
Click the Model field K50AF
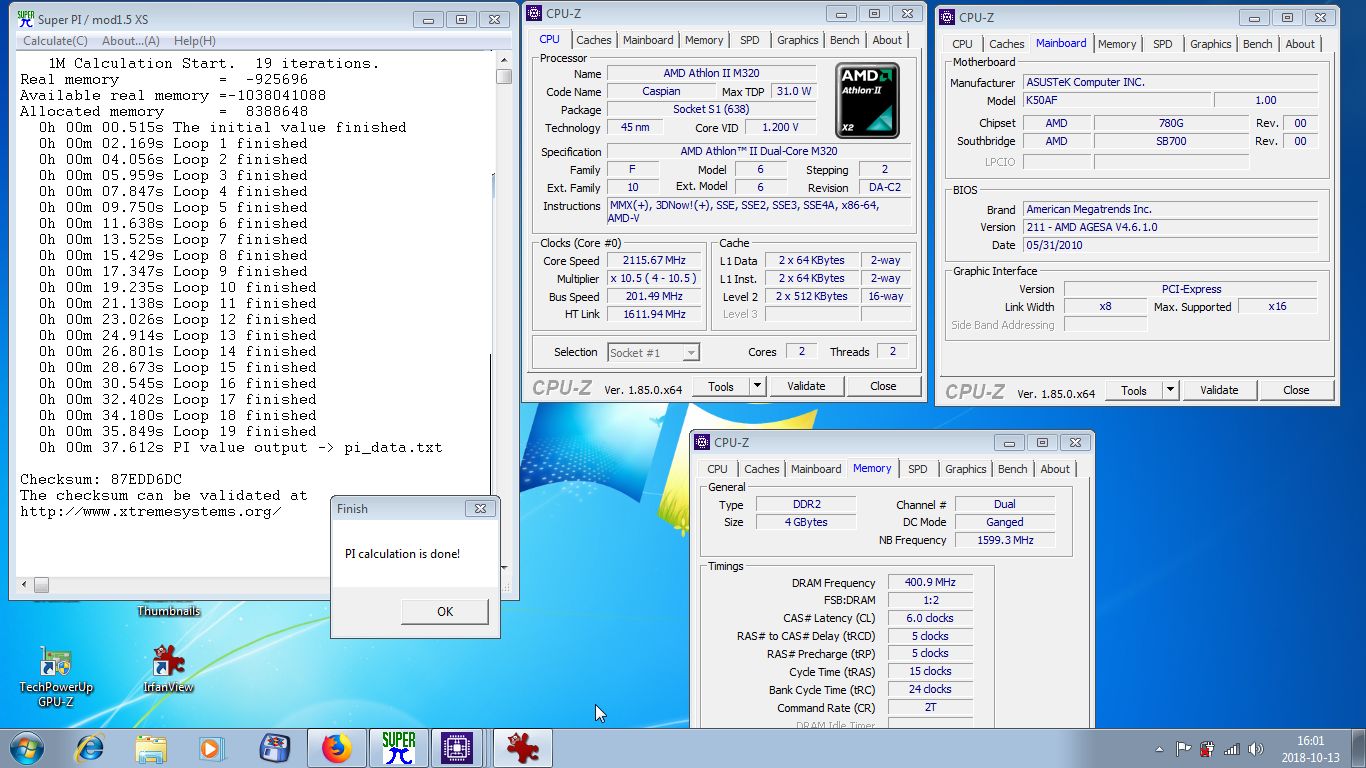pyautogui.click(x=1115, y=100)
